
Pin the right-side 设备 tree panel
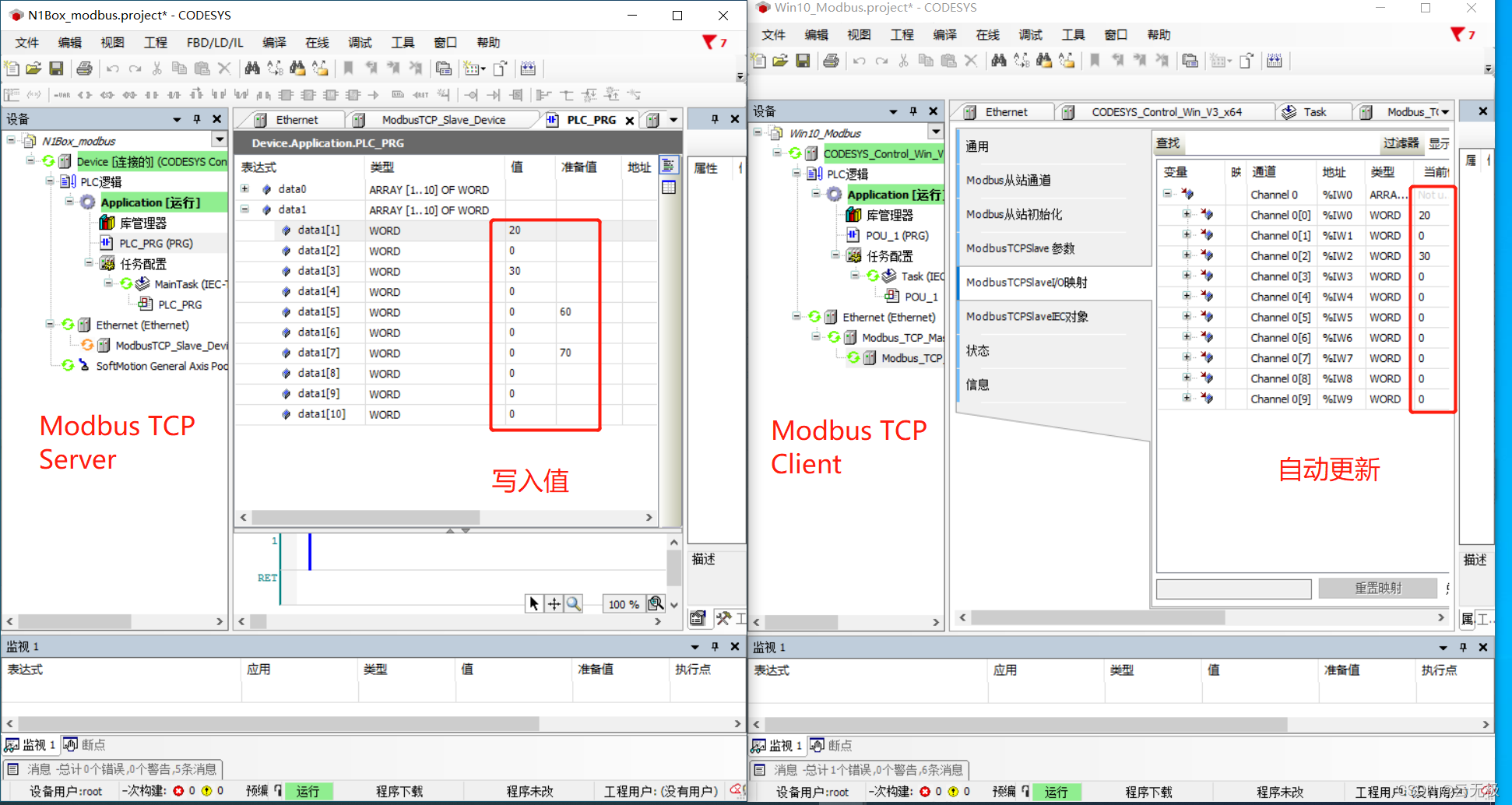912,111
